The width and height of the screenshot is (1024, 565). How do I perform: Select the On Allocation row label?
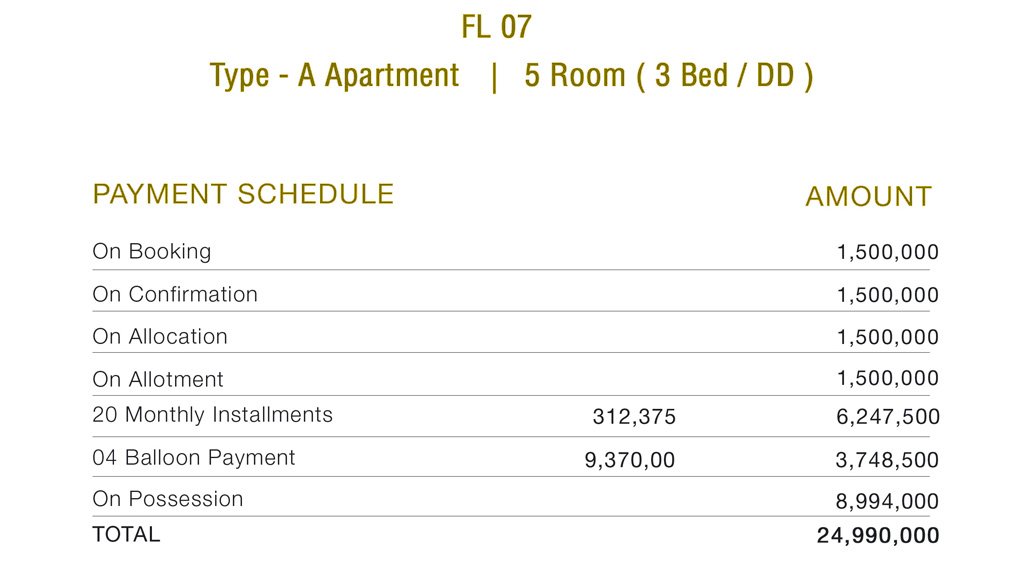pyautogui.click(x=160, y=336)
